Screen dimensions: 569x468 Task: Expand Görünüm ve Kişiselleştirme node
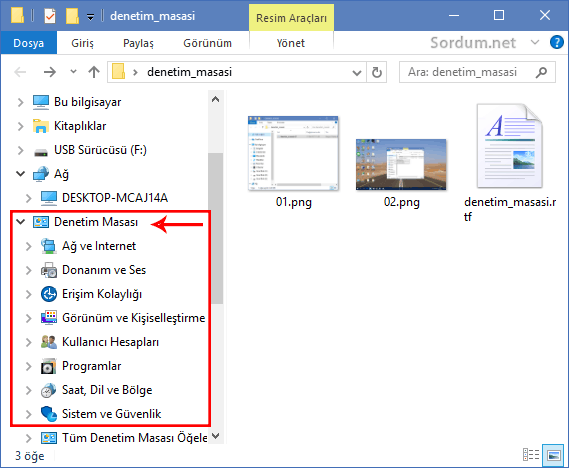pyautogui.click(x=28, y=318)
